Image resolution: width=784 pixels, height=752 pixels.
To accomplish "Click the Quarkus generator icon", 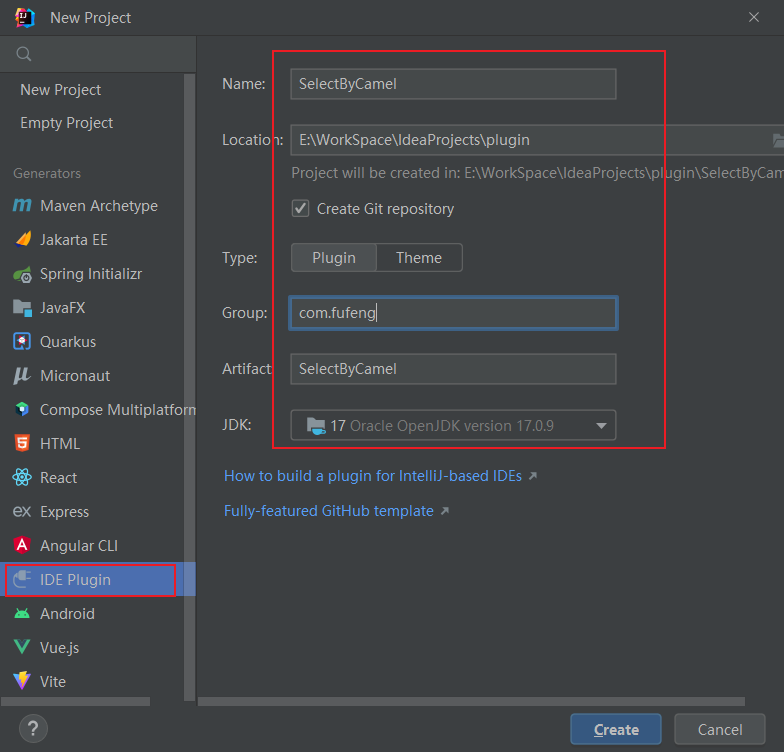I will 22,342.
